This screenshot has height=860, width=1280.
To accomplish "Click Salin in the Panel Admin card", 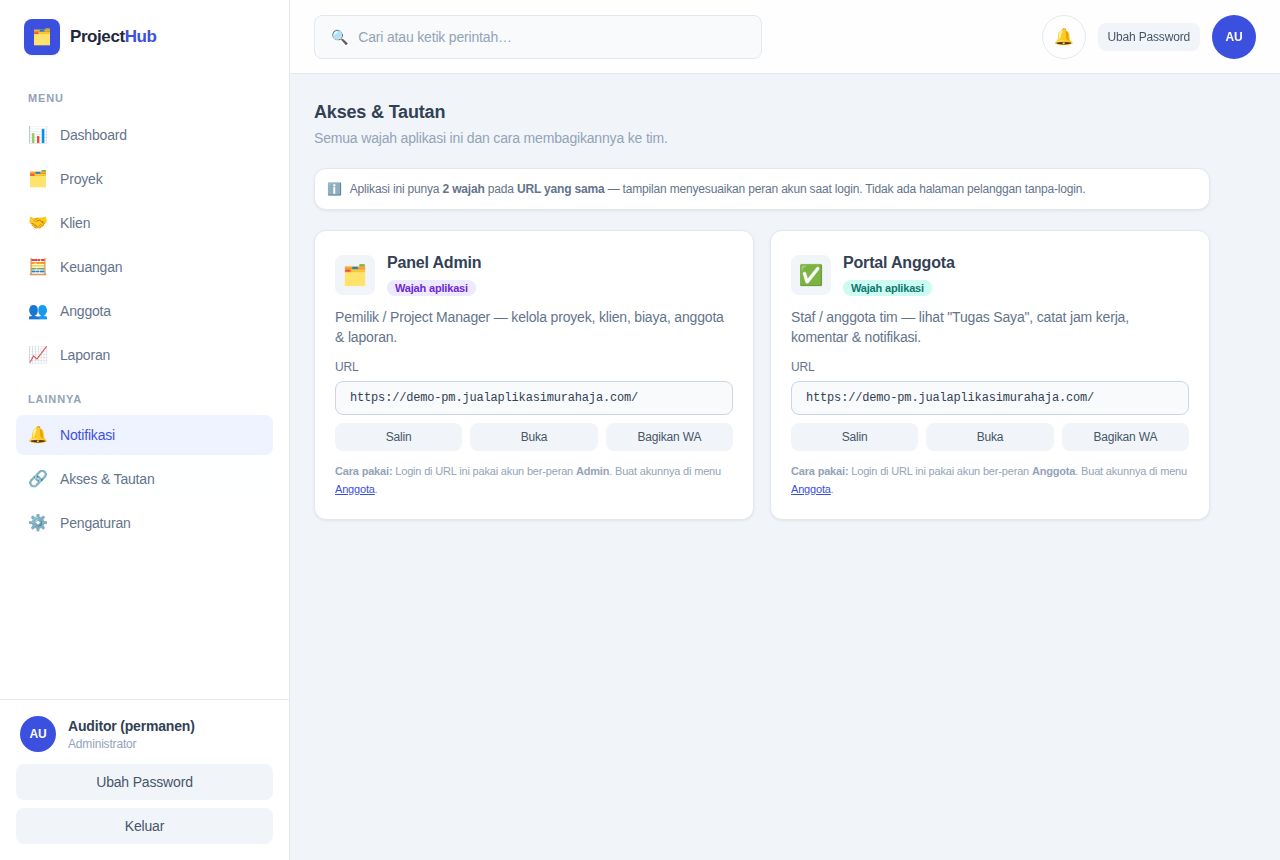I will [x=398, y=437].
